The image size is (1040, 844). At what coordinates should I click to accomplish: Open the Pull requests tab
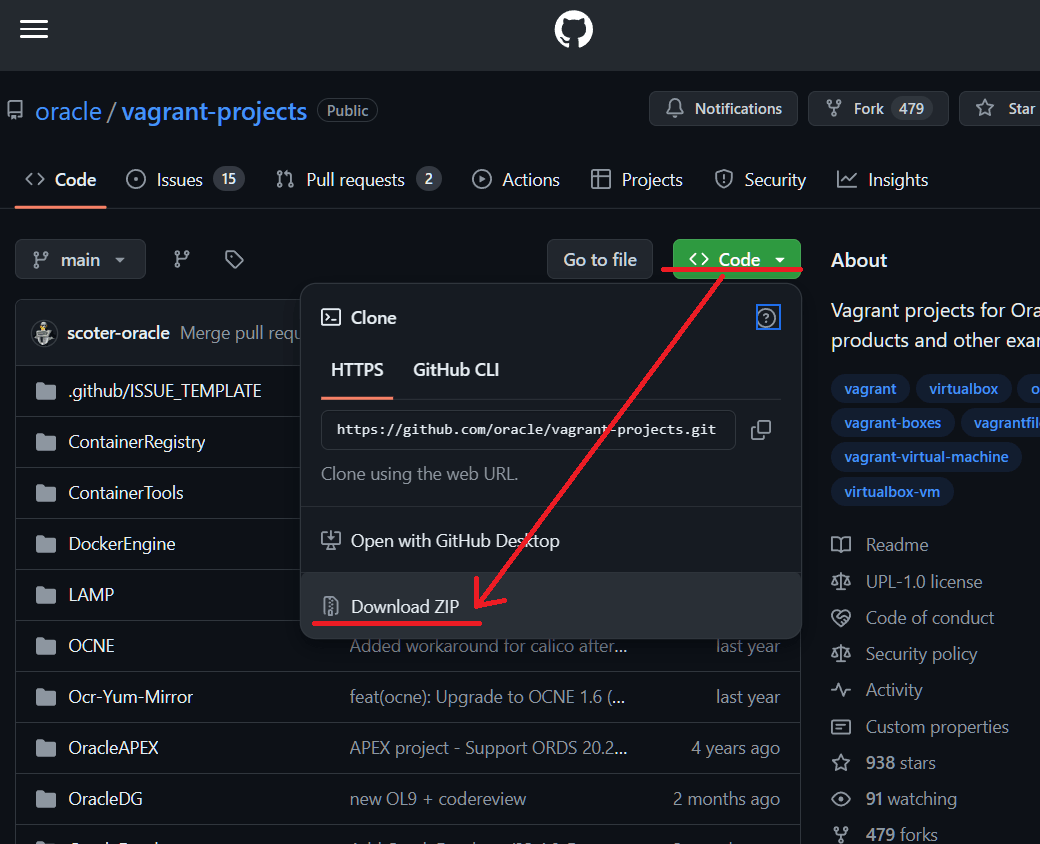pyautogui.click(x=358, y=180)
